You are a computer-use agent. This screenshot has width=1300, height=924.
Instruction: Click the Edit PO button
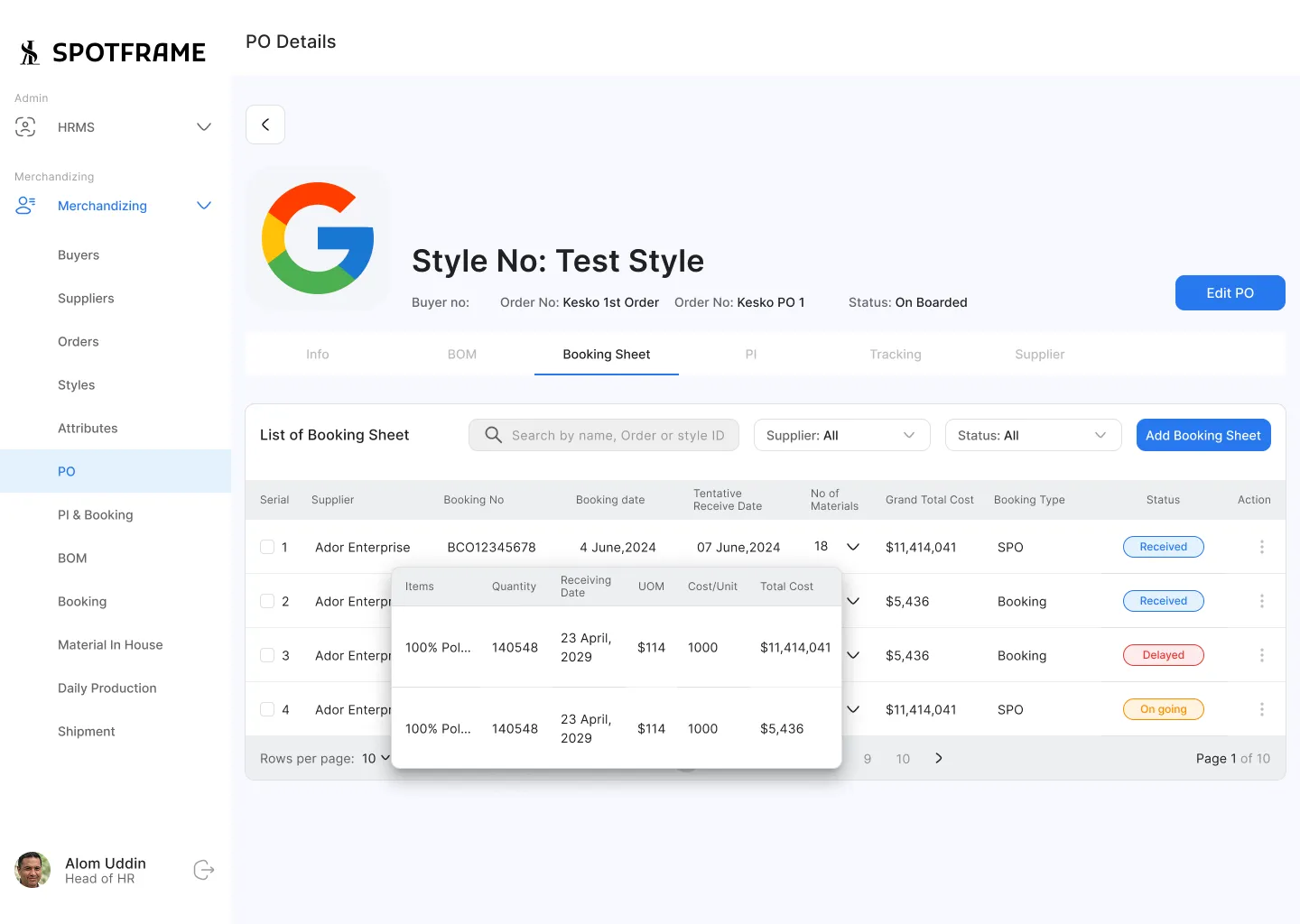1230,293
